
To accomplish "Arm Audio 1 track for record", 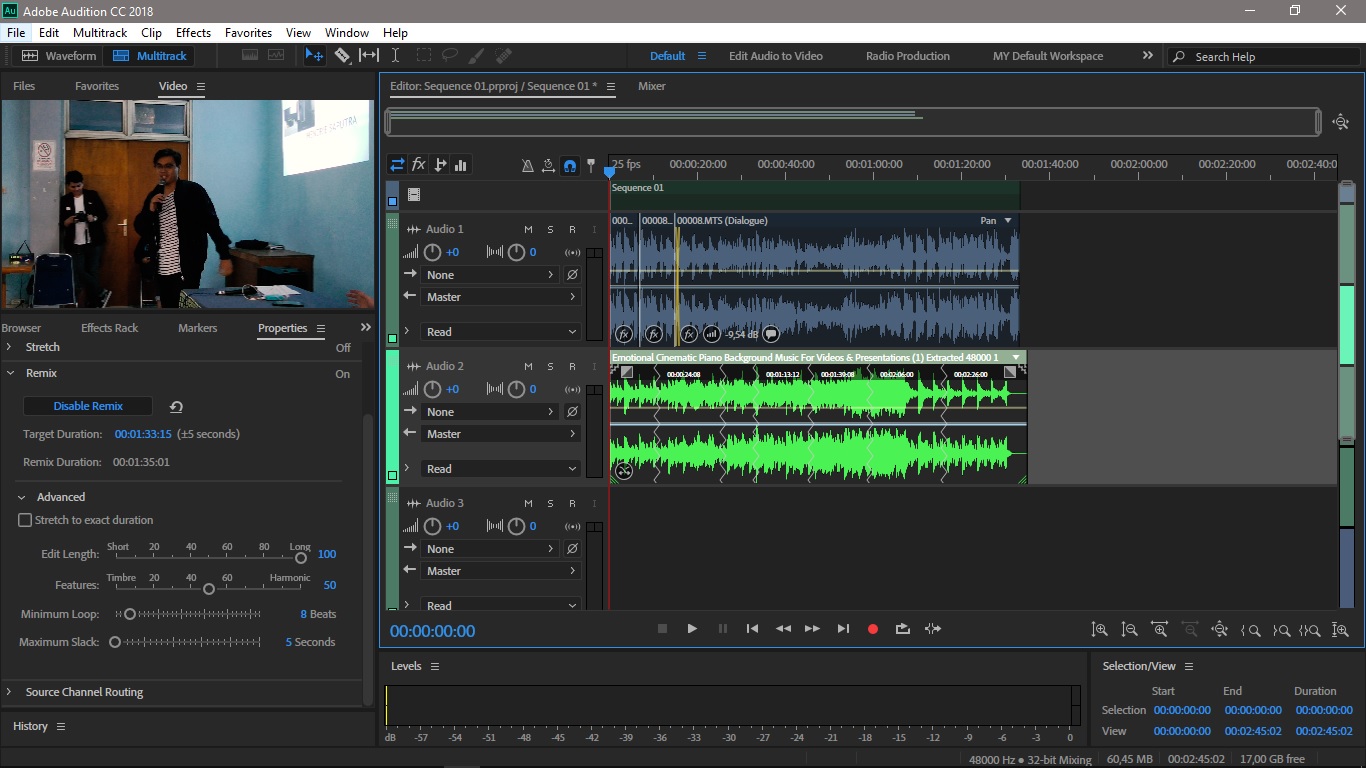I will click(572, 230).
